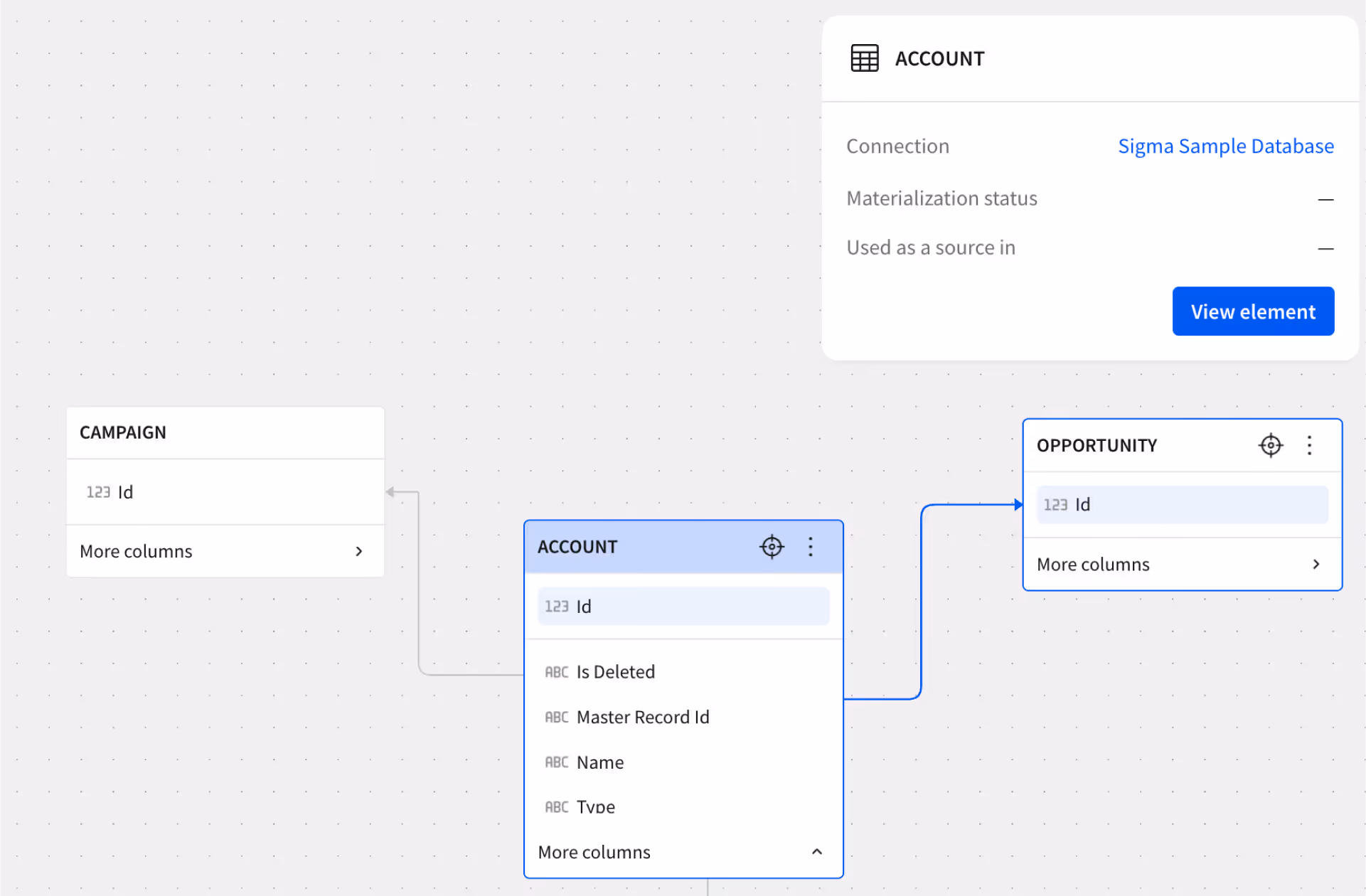Click the ACCOUNT card focus target icon

772,547
